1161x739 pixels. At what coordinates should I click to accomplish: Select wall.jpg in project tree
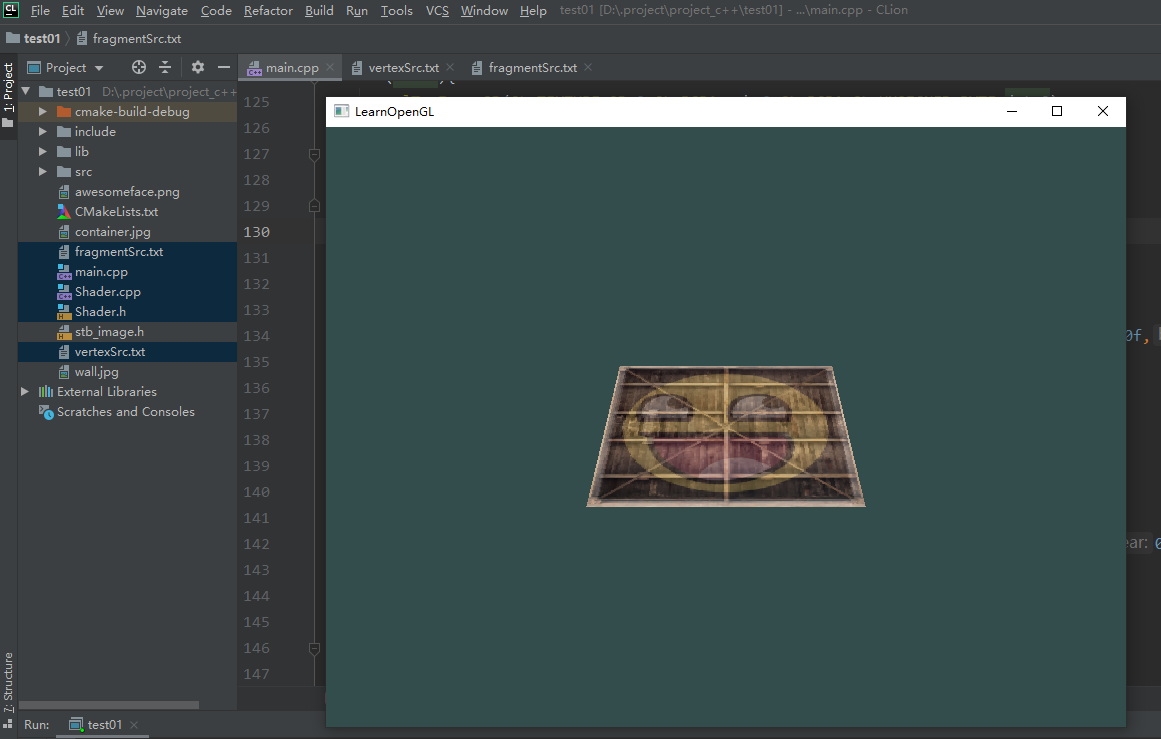96,372
